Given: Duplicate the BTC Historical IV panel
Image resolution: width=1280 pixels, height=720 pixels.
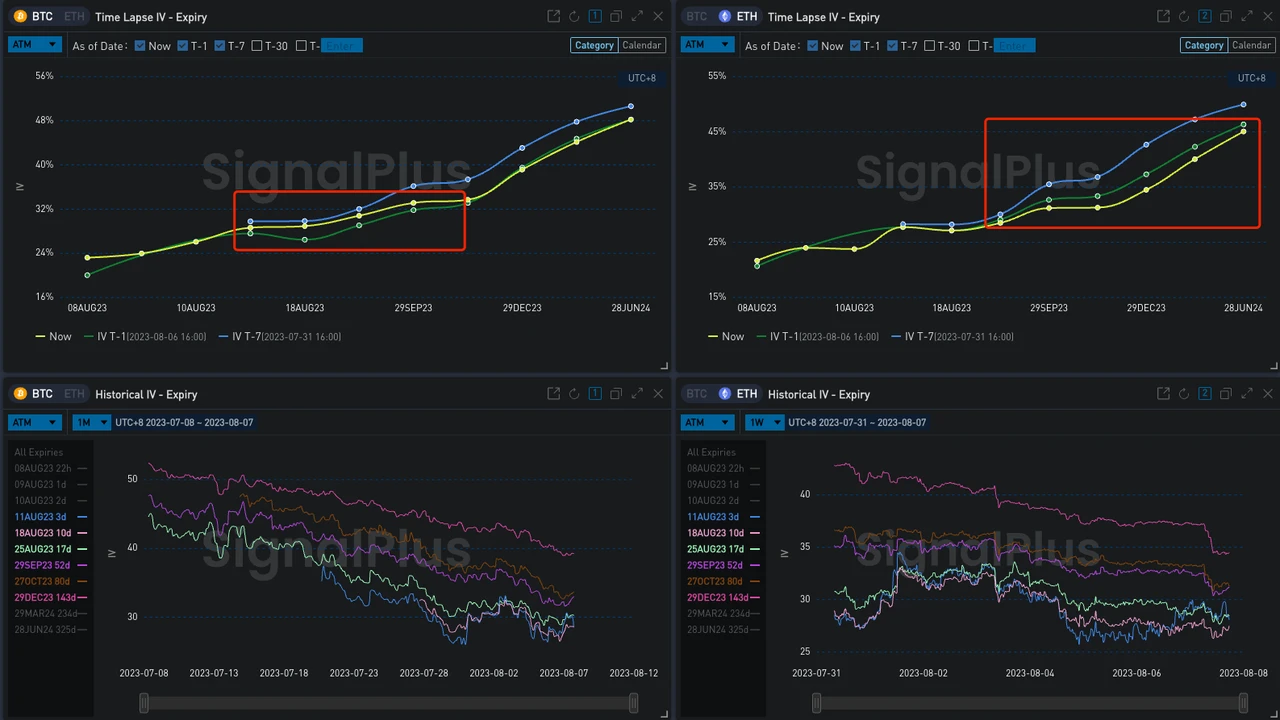Looking at the screenshot, I should click(x=616, y=394).
